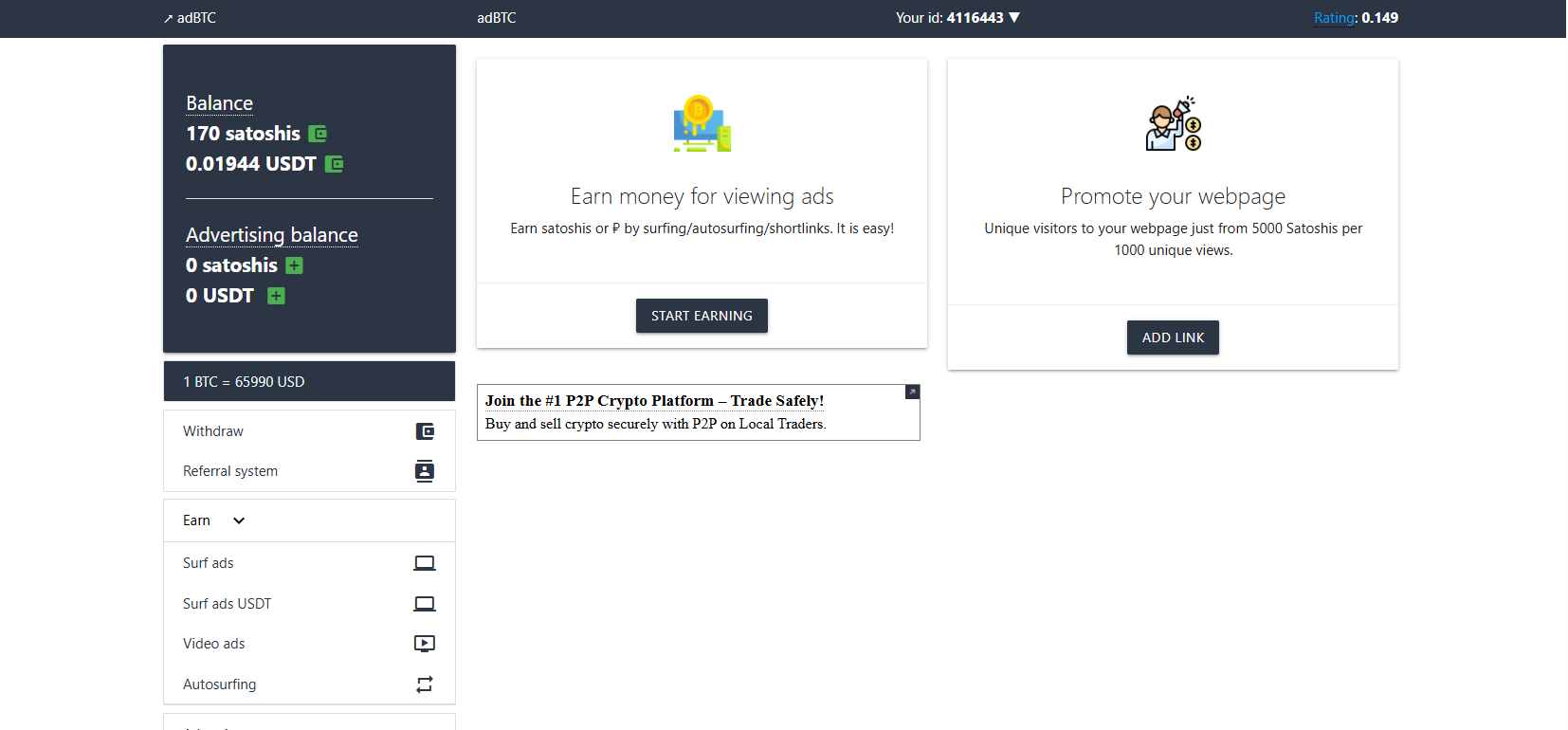1568x730 pixels.
Task: Open the Referral system page
Action: pos(309,471)
